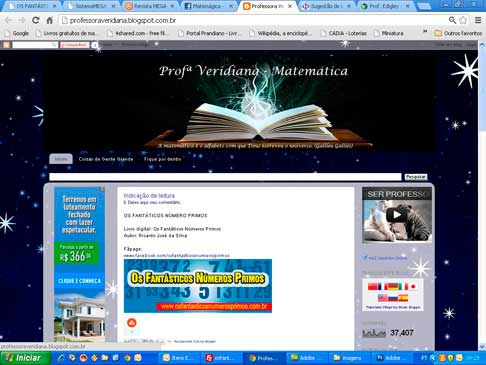Switch to 'SistemasMEGA' browser tab

[x=91, y=6]
